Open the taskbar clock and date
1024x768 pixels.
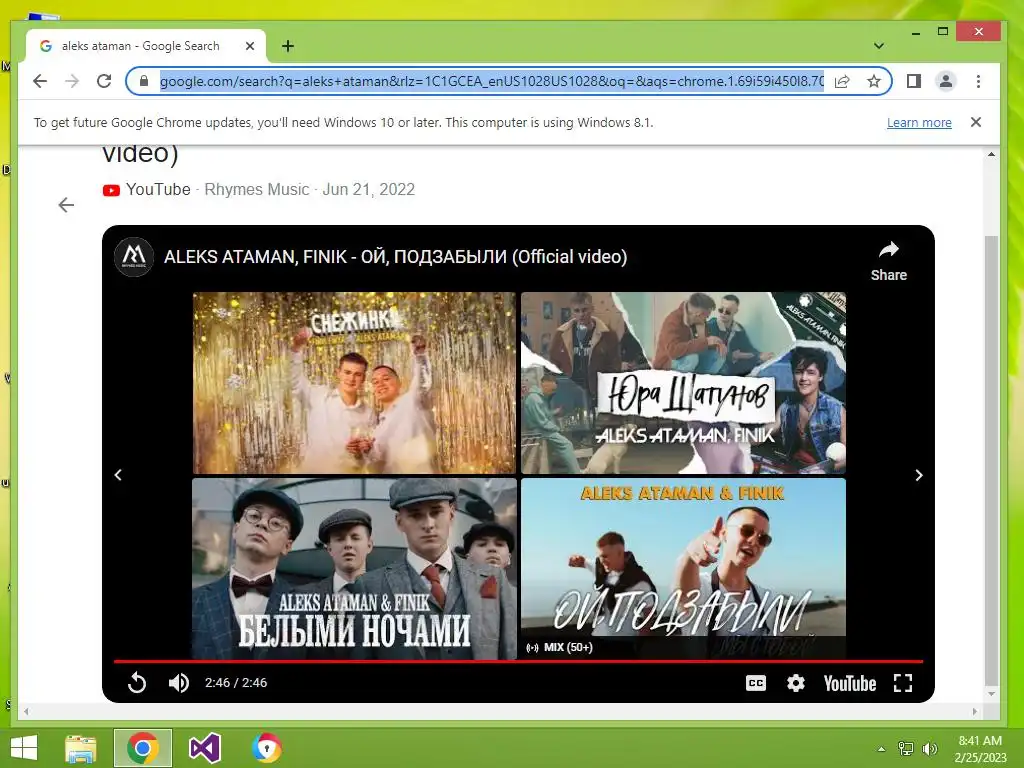click(980, 749)
